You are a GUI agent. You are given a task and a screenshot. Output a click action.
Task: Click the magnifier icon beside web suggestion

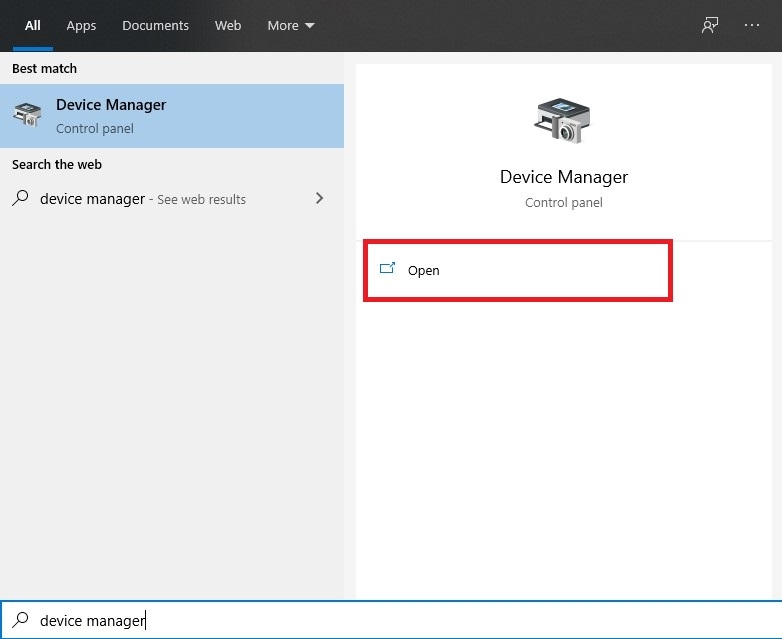20,198
